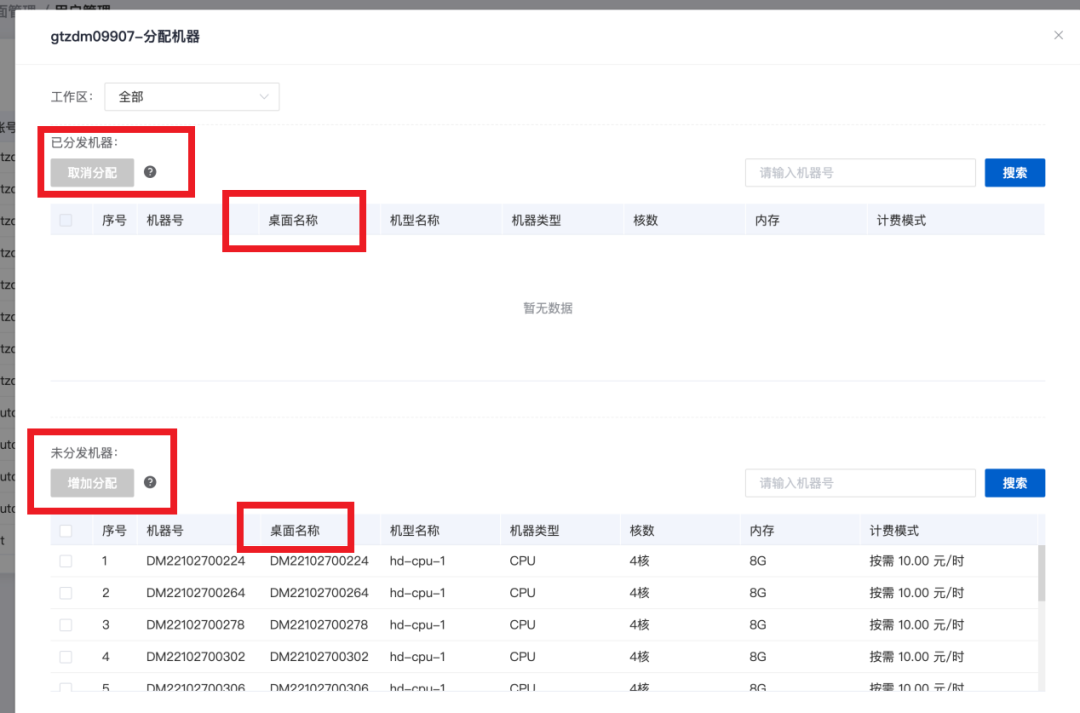Select checkbox for machine DM22102700264
Viewport: 1080px width, 713px height.
point(66,593)
